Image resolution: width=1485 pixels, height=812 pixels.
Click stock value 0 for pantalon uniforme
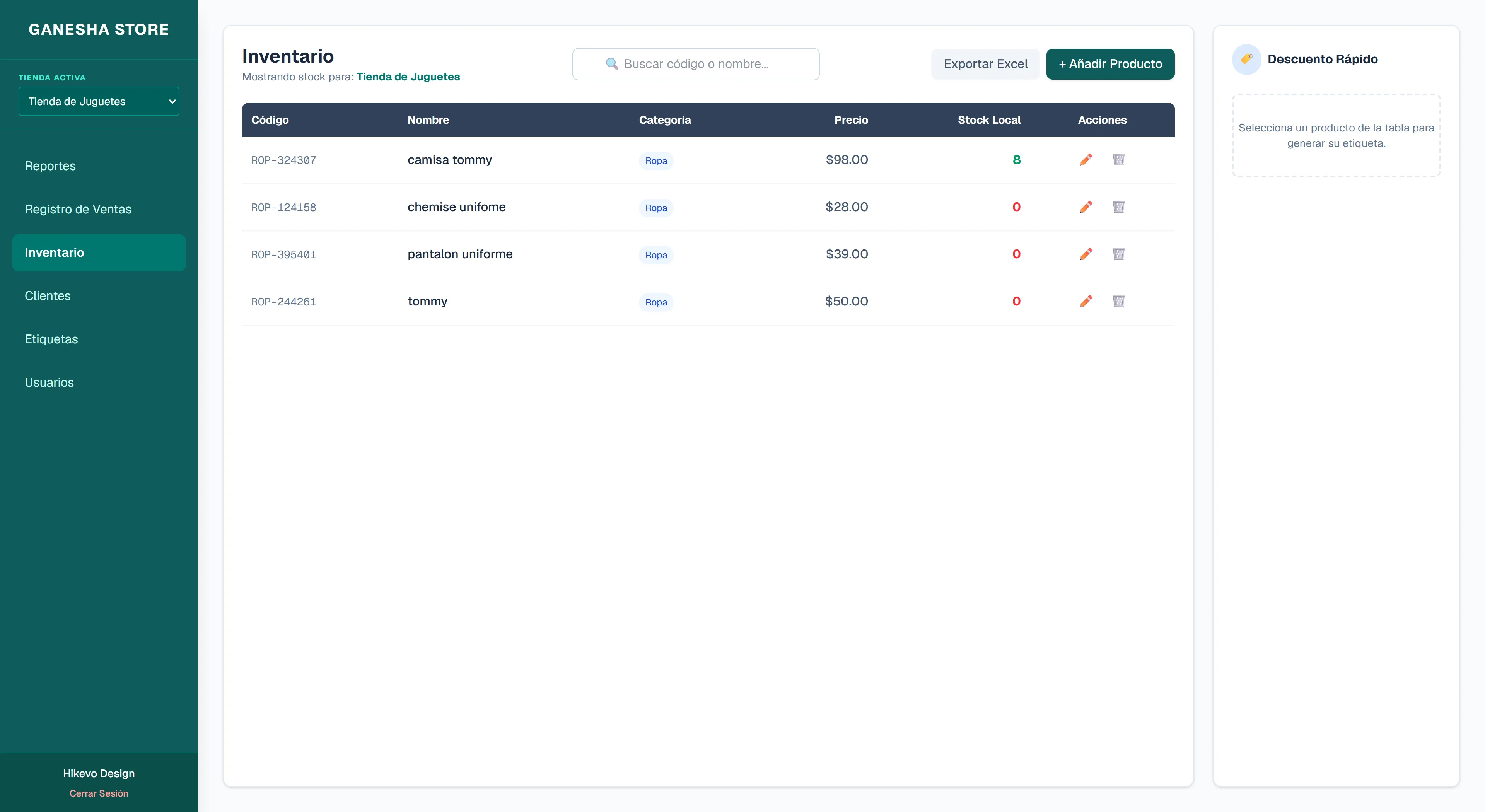[1016, 254]
